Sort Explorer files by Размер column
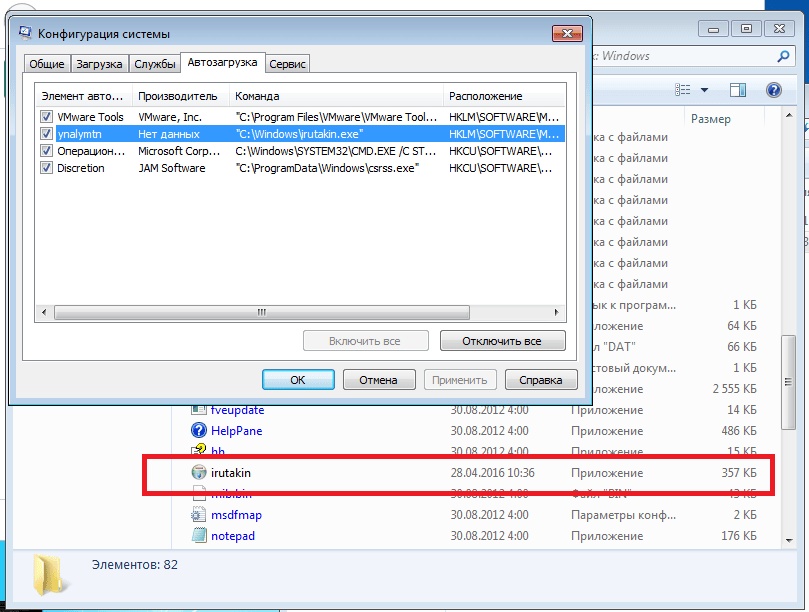 tap(710, 119)
